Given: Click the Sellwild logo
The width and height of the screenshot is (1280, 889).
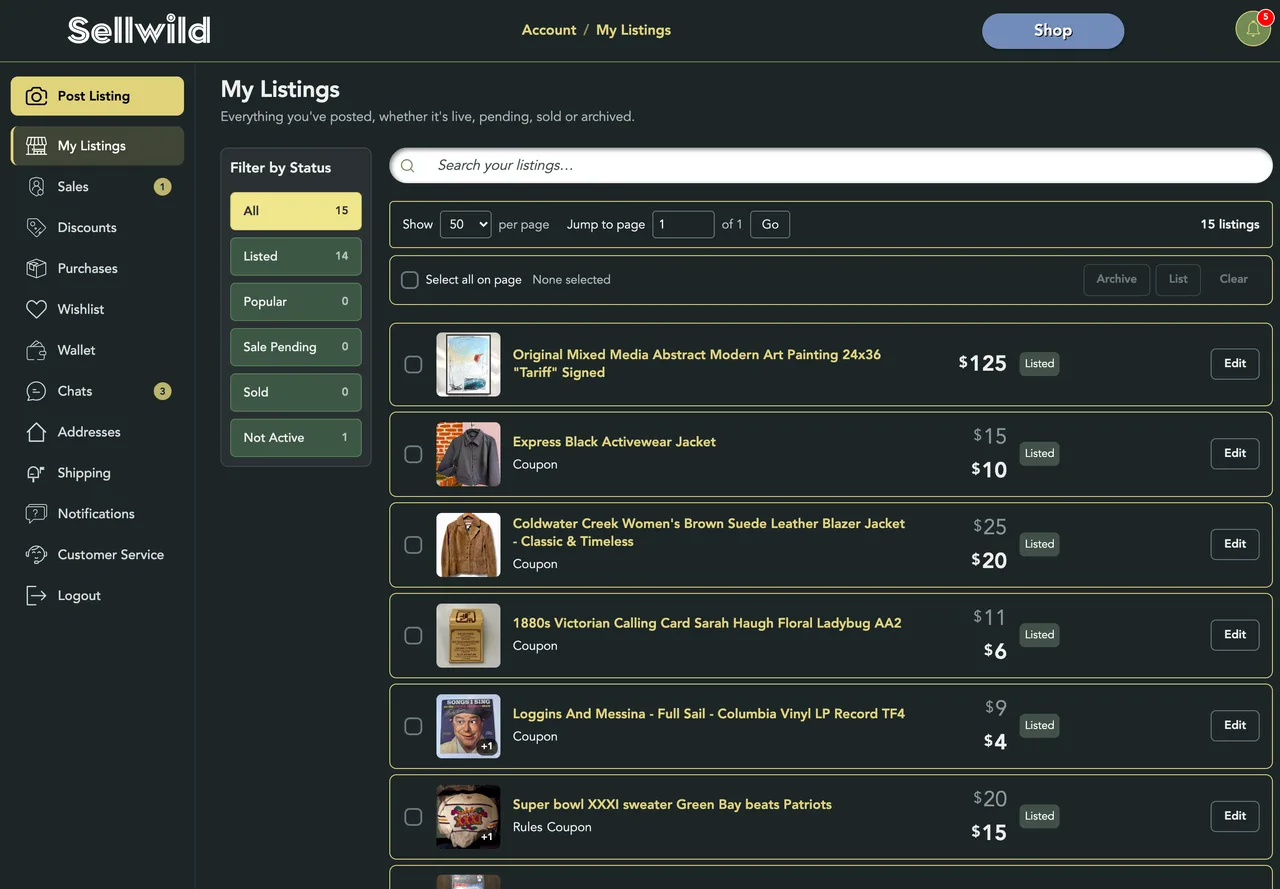Looking at the screenshot, I should click(139, 30).
